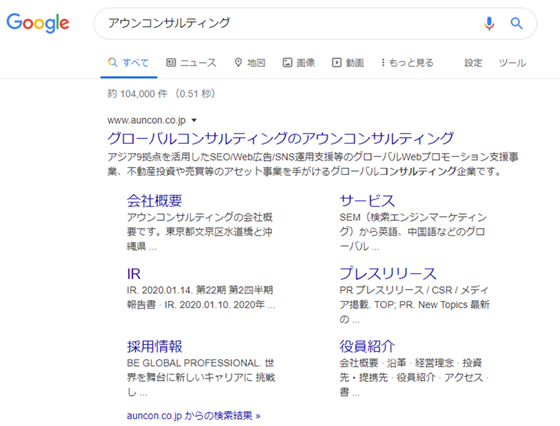Click the snippet BE GLOBAL PROFESSIONAL
560x426 pixels.
pos(201,377)
